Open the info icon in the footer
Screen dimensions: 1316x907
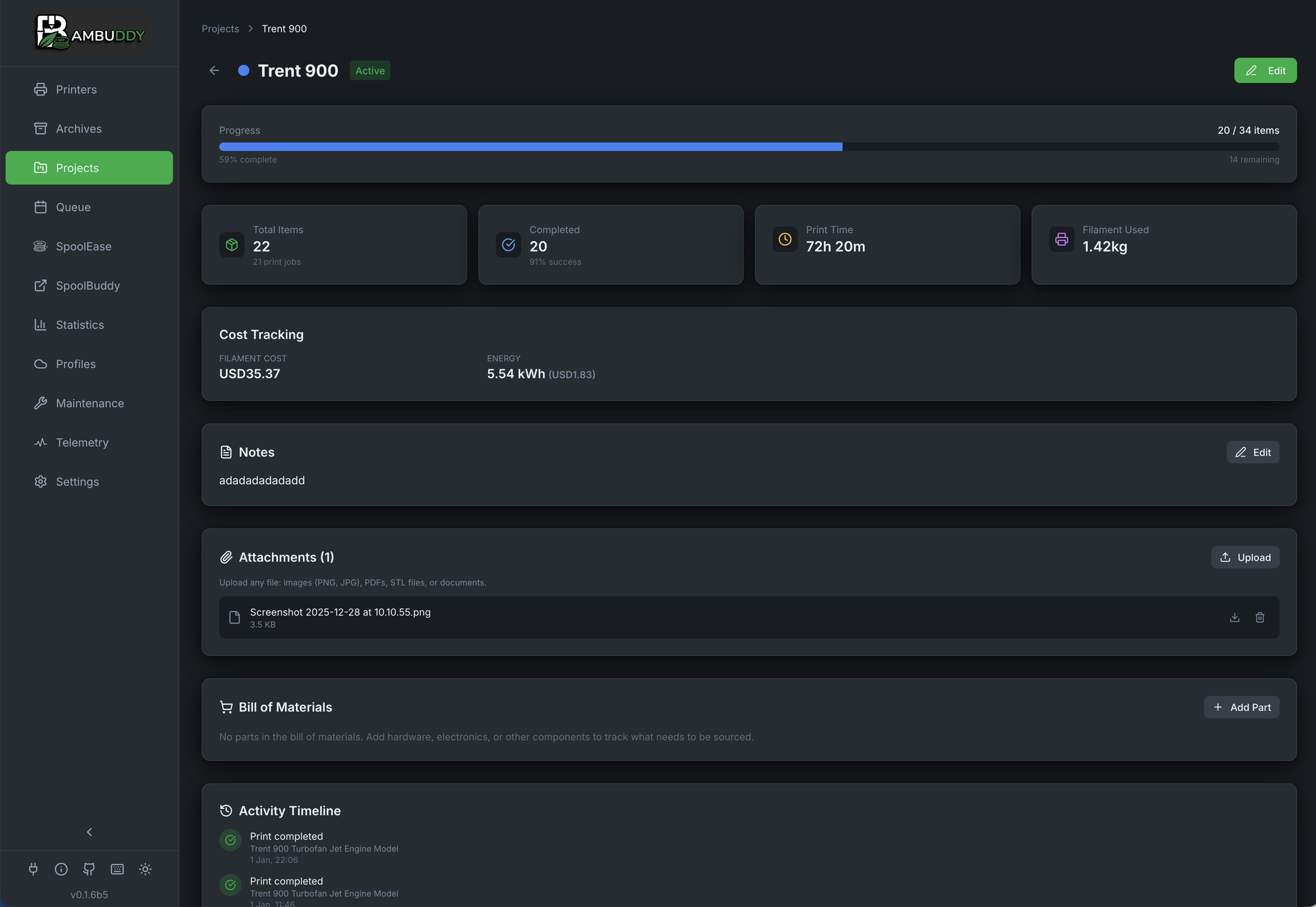coord(61,869)
